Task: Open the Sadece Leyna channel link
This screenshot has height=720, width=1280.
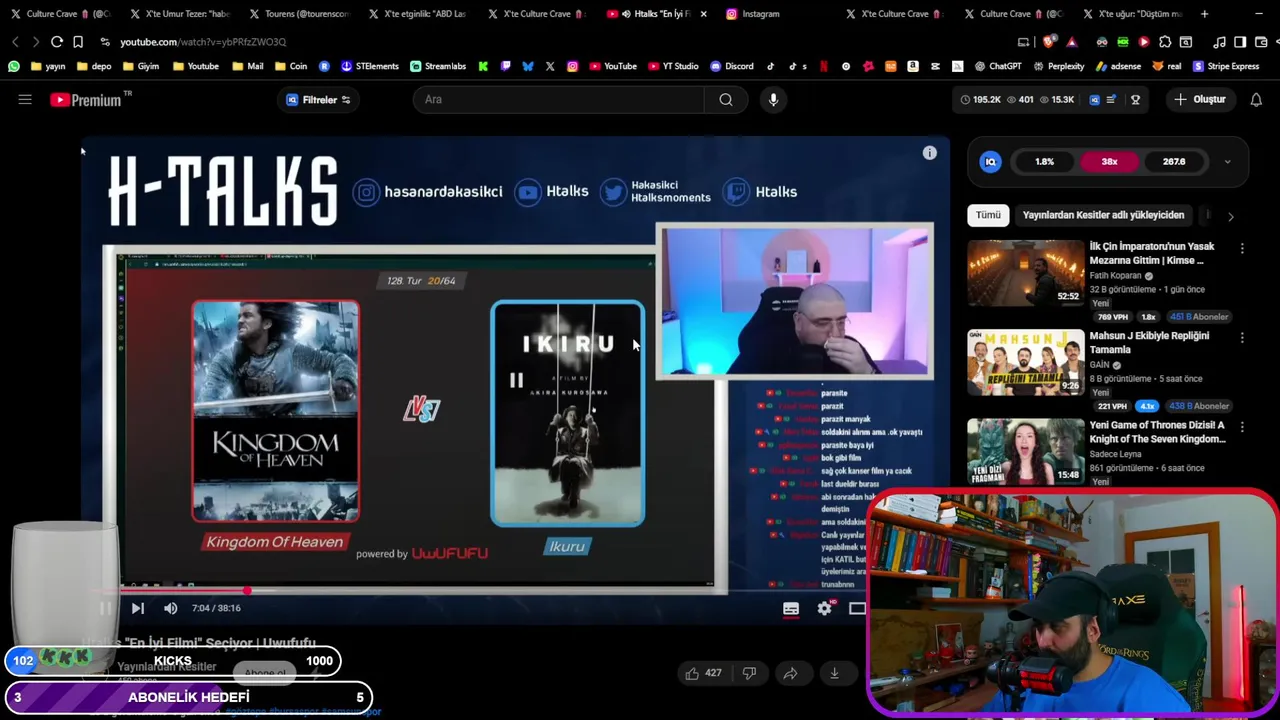Action: [x=1116, y=454]
